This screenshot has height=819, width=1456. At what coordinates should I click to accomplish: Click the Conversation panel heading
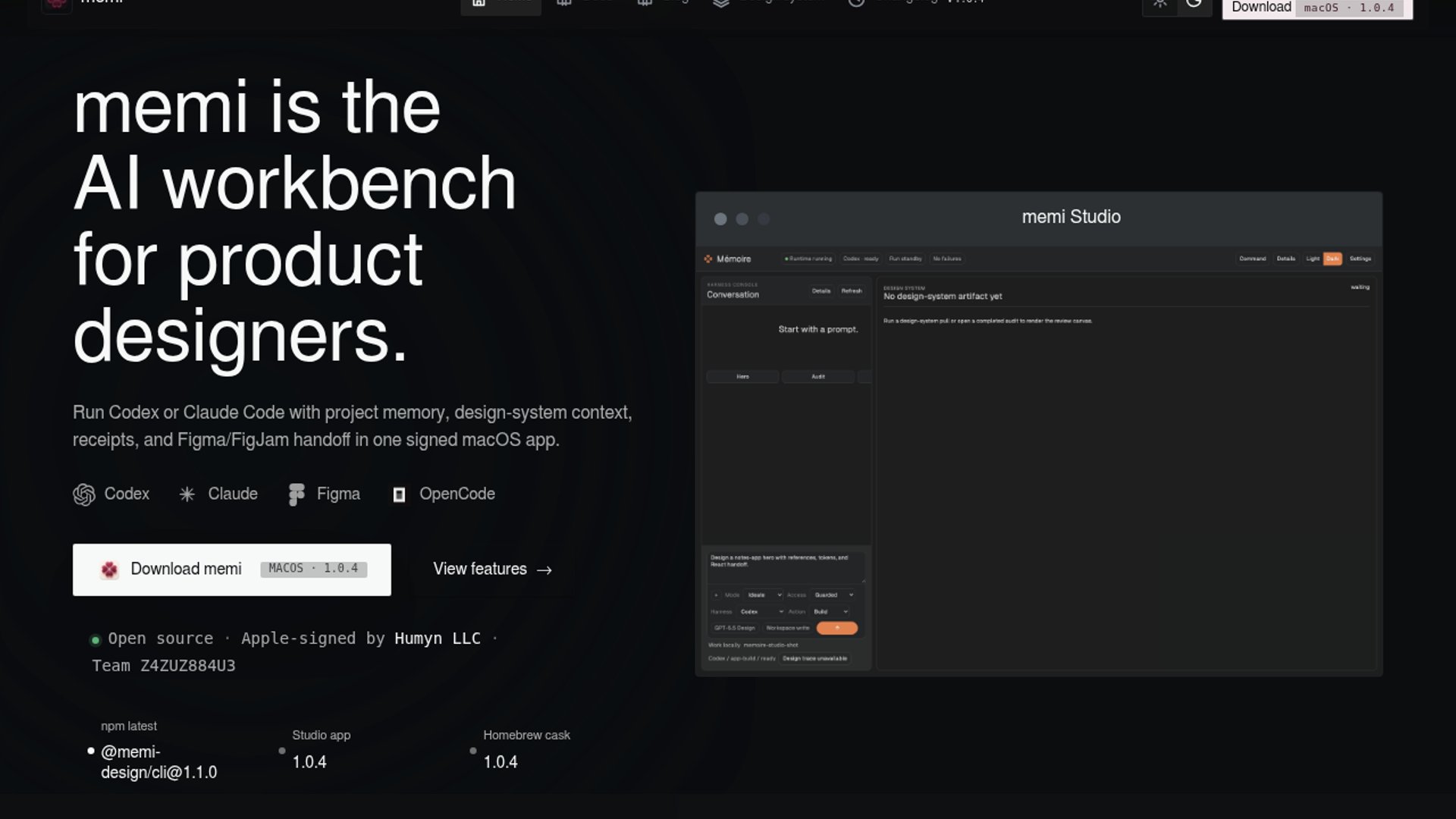tap(733, 294)
